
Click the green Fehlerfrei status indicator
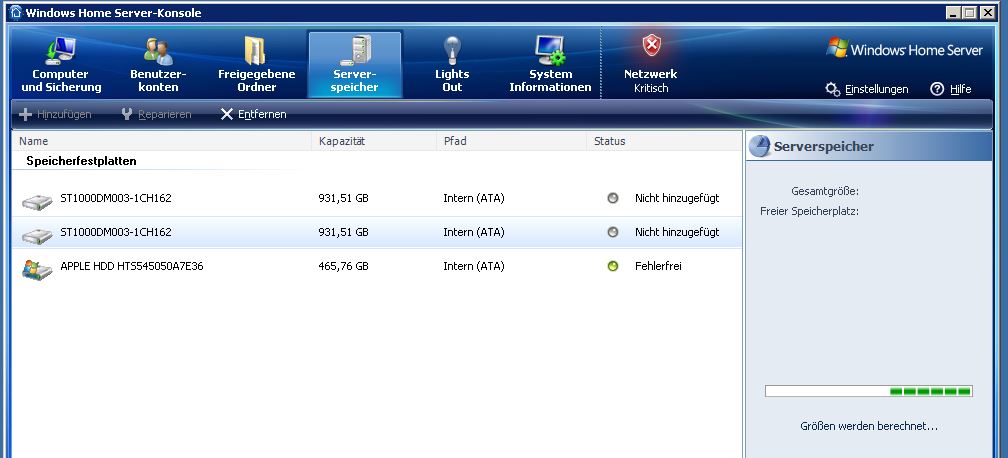pyautogui.click(x=613, y=266)
